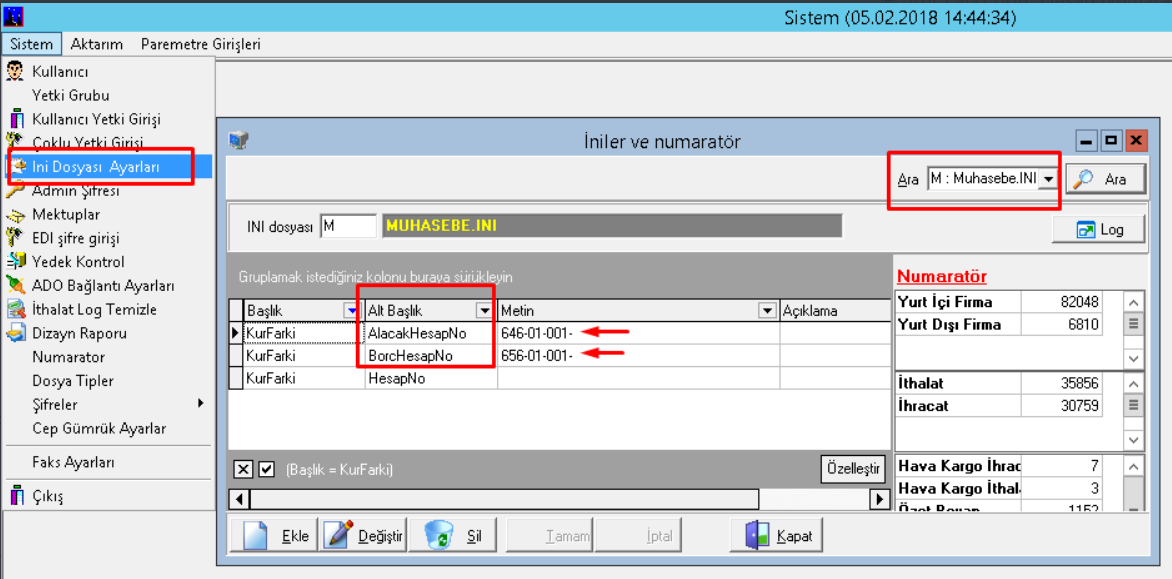This screenshot has height=579, width=1172.
Task: Open the Başlık column filter dropdown
Action: coord(350,310)
